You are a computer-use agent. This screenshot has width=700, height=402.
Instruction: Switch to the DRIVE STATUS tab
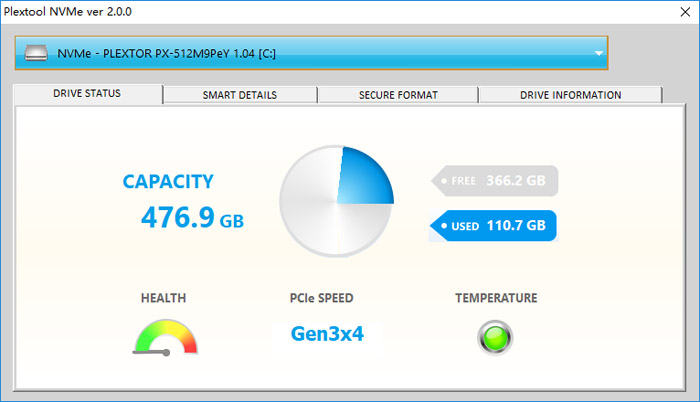[x=88, y=94]
